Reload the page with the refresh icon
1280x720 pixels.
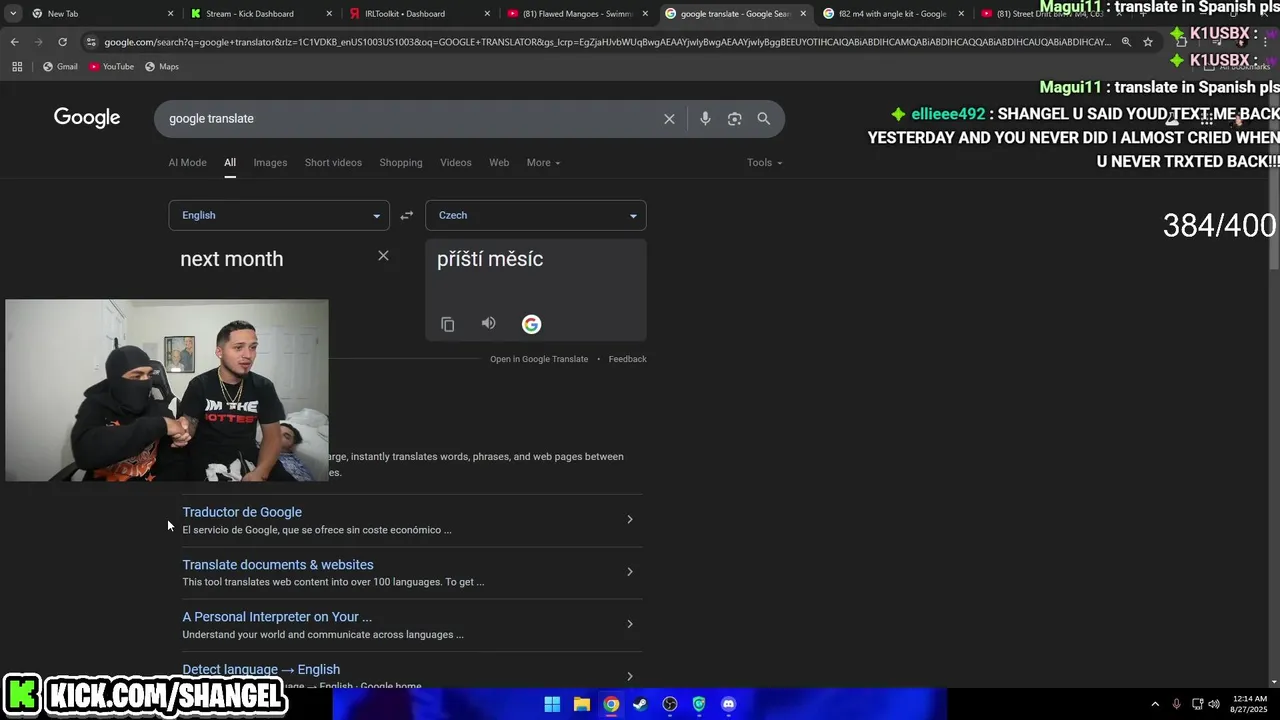(x=62, y=42)
